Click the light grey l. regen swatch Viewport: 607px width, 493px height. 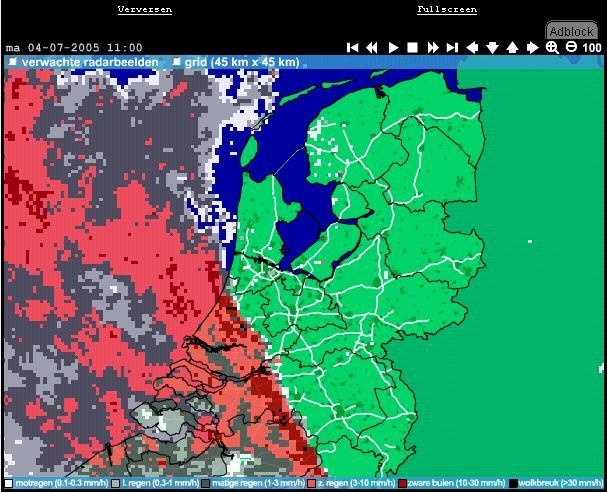coord(115,483)
